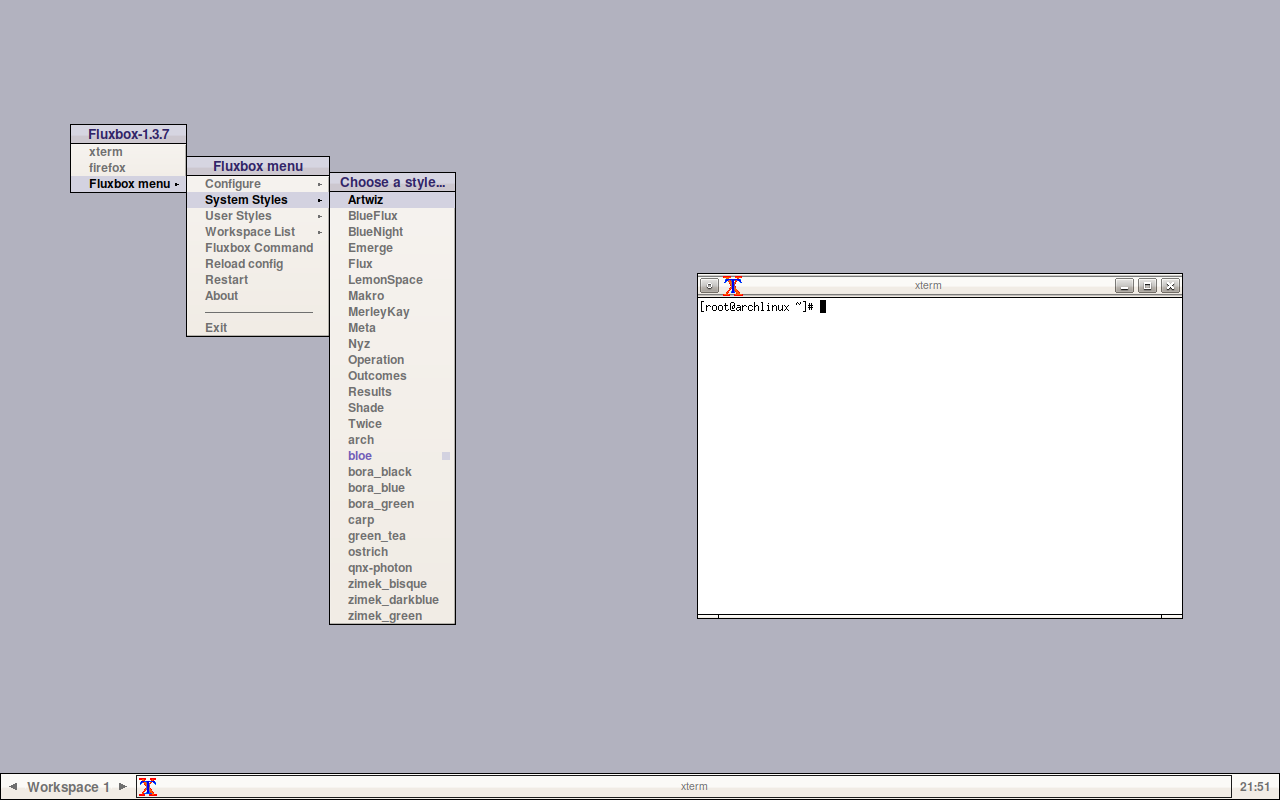The image size is (1280, 800).
Task: Choose the zimek_darkblue style
Action: pyautogui.click(x=392, y=600)
